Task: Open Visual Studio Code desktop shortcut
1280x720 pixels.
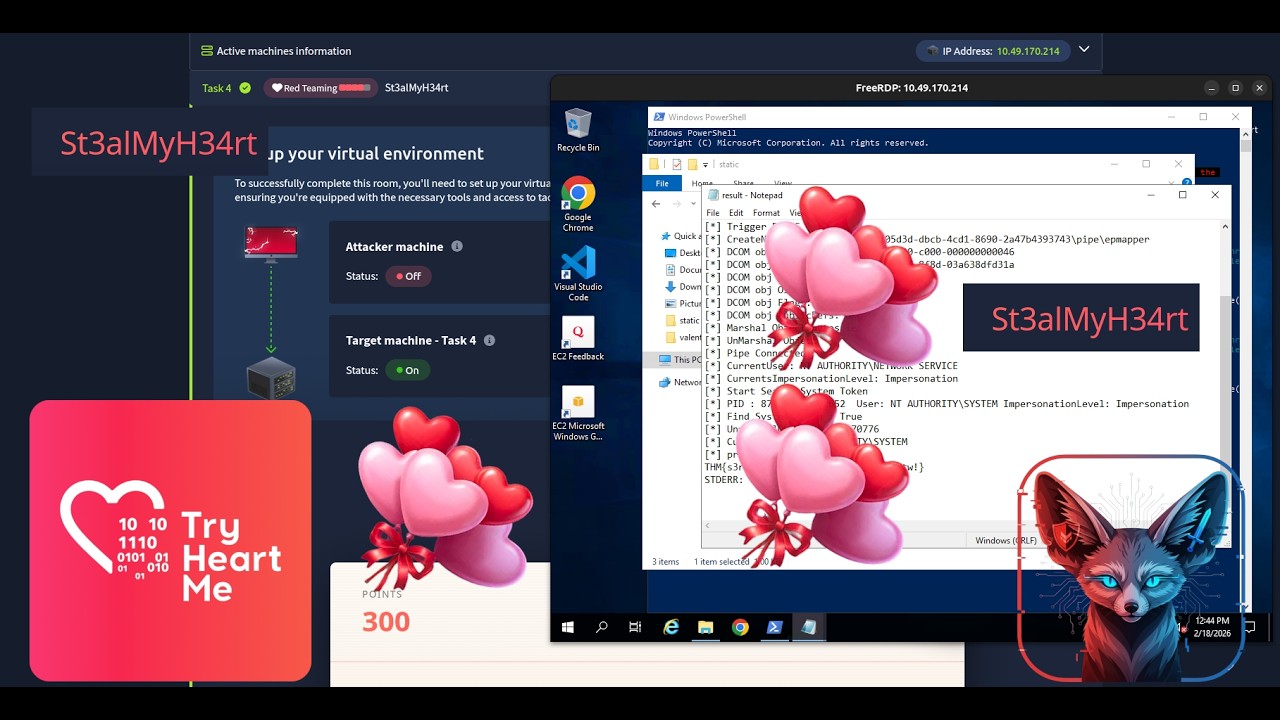Action: (x=578, y=273)
